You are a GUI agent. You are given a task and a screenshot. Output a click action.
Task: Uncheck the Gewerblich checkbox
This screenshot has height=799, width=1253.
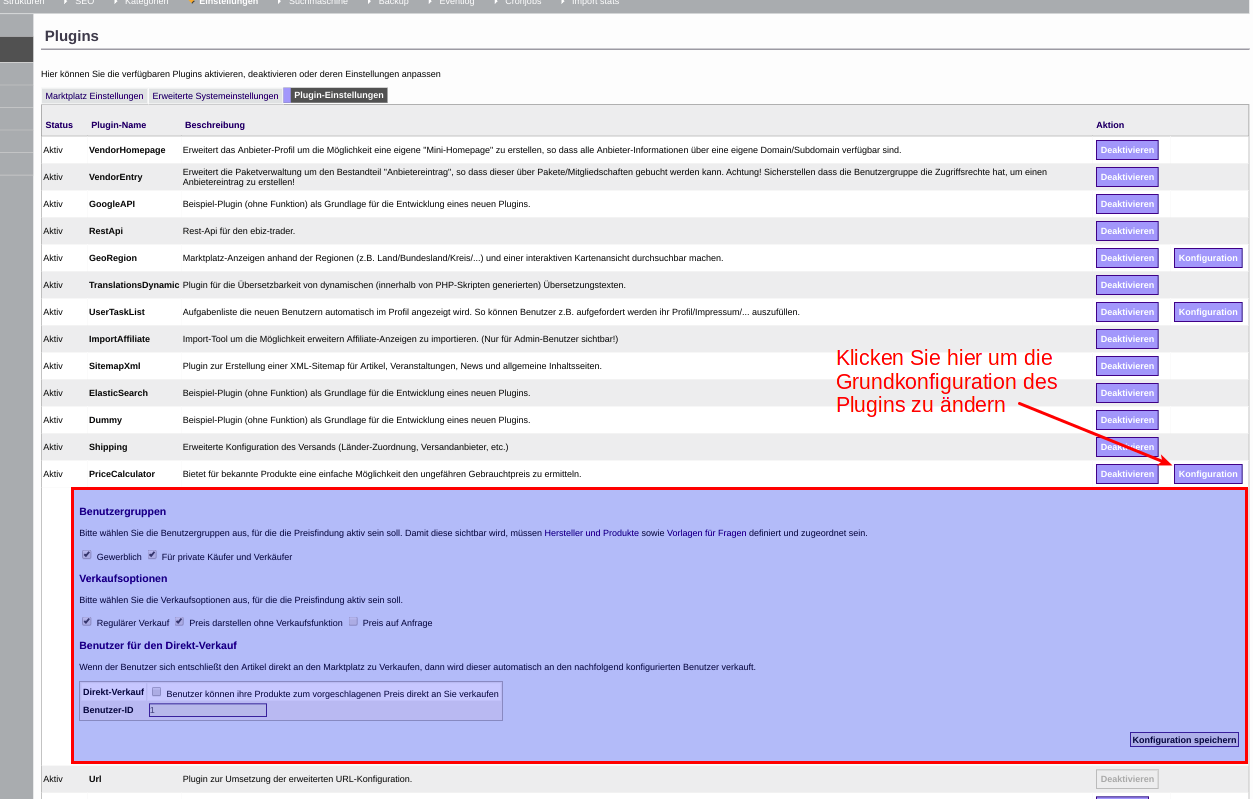point(87,555)
